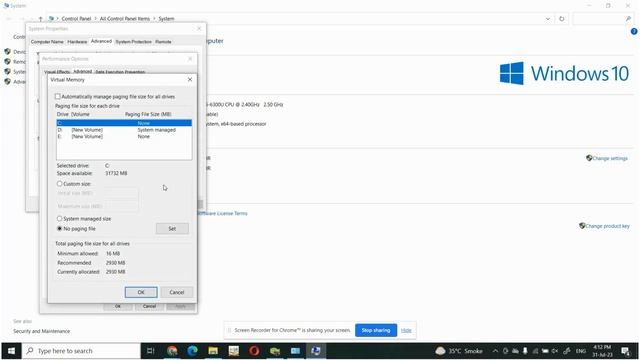Click the ENG language indicator
Viewport: 640px width, 360px height.
click(581, 351)
